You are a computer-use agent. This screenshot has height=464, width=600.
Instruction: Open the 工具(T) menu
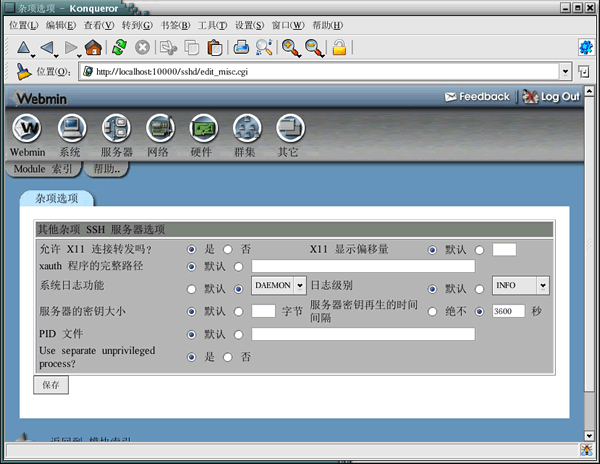click(212, 25)
